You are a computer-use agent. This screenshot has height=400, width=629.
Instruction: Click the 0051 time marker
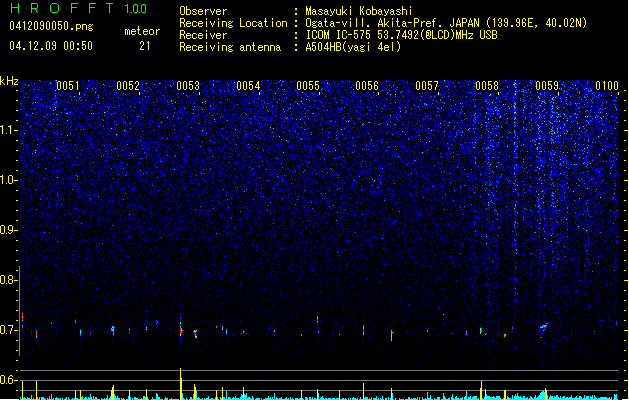(x=68, y=85)
